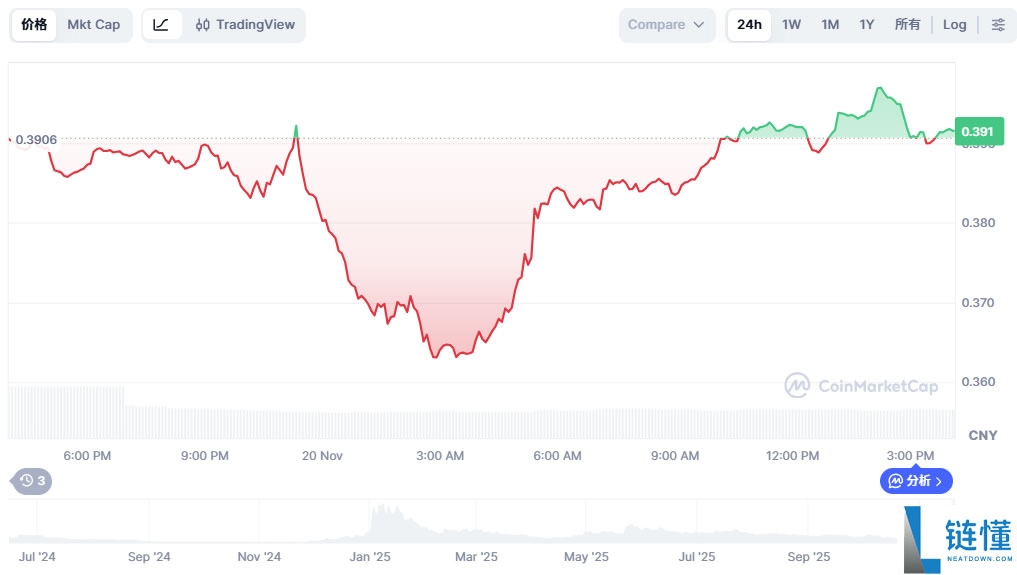Click the history clock badge

click(x=31, y=481)
